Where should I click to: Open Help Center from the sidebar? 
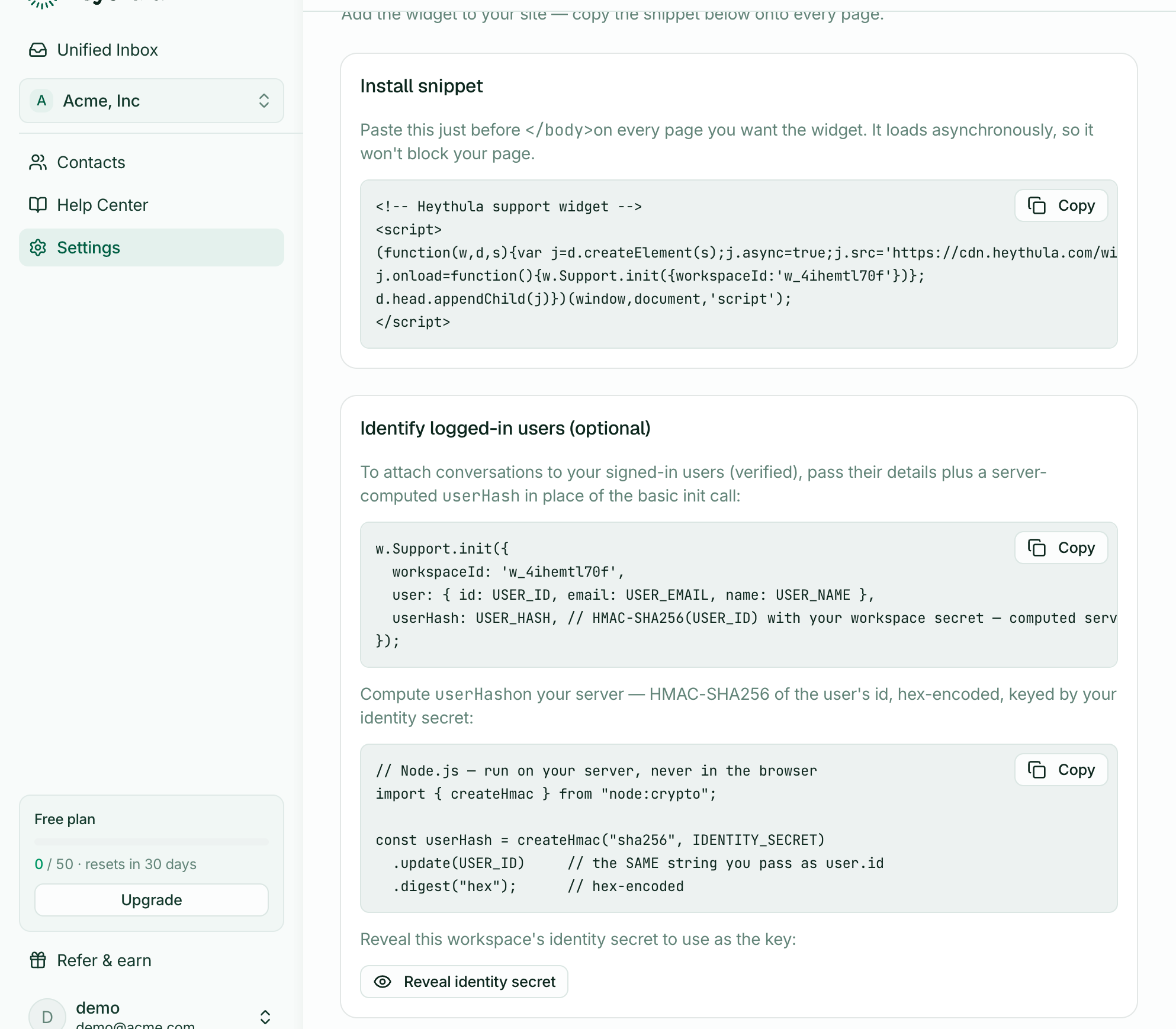(x=152, y=205)
